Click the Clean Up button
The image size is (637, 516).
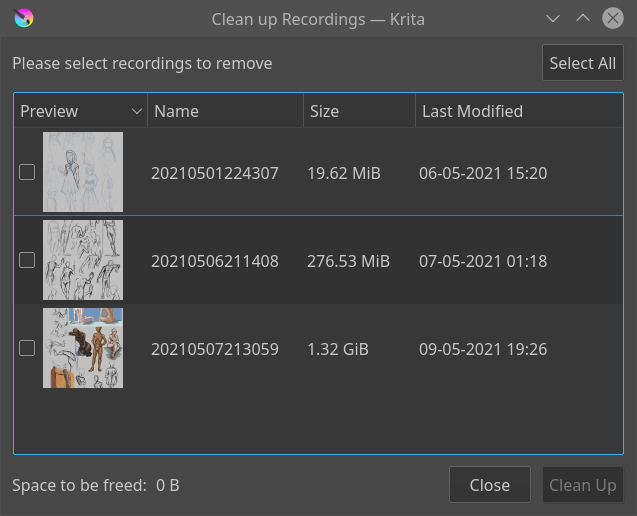pyautogui.click(x=583, y=485)
